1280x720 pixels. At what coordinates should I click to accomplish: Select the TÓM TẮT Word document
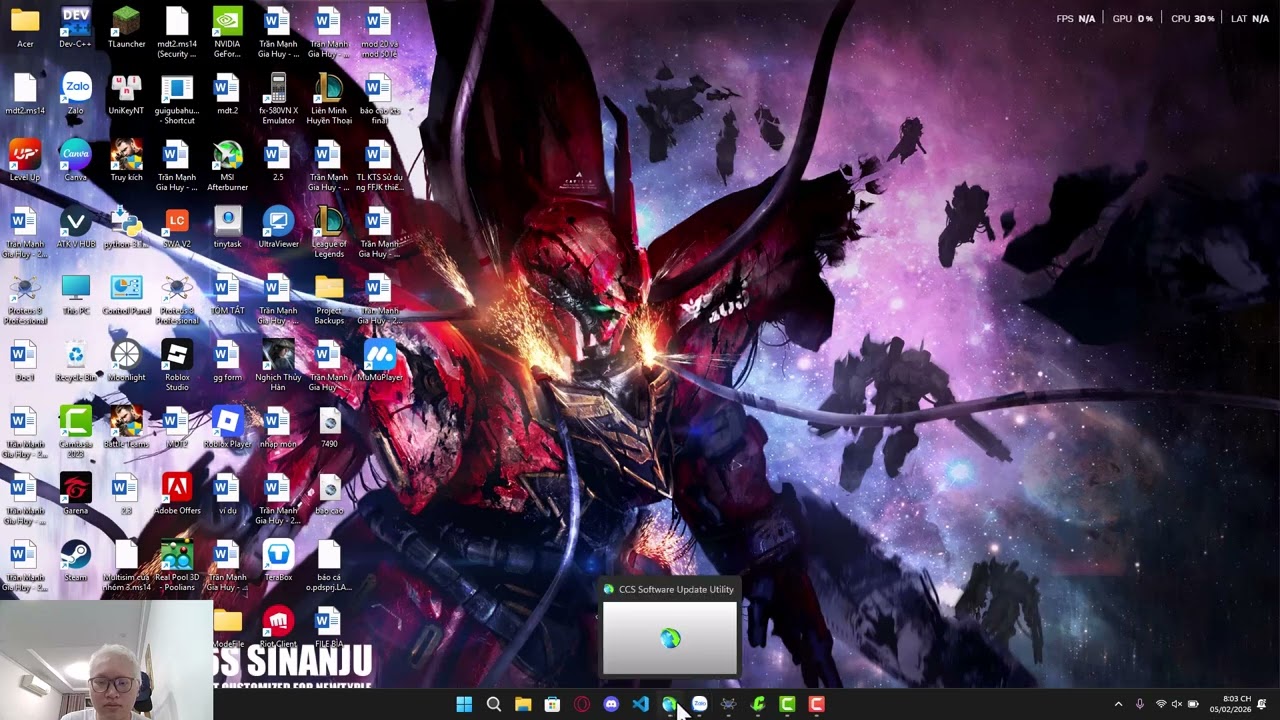(227, 294)
